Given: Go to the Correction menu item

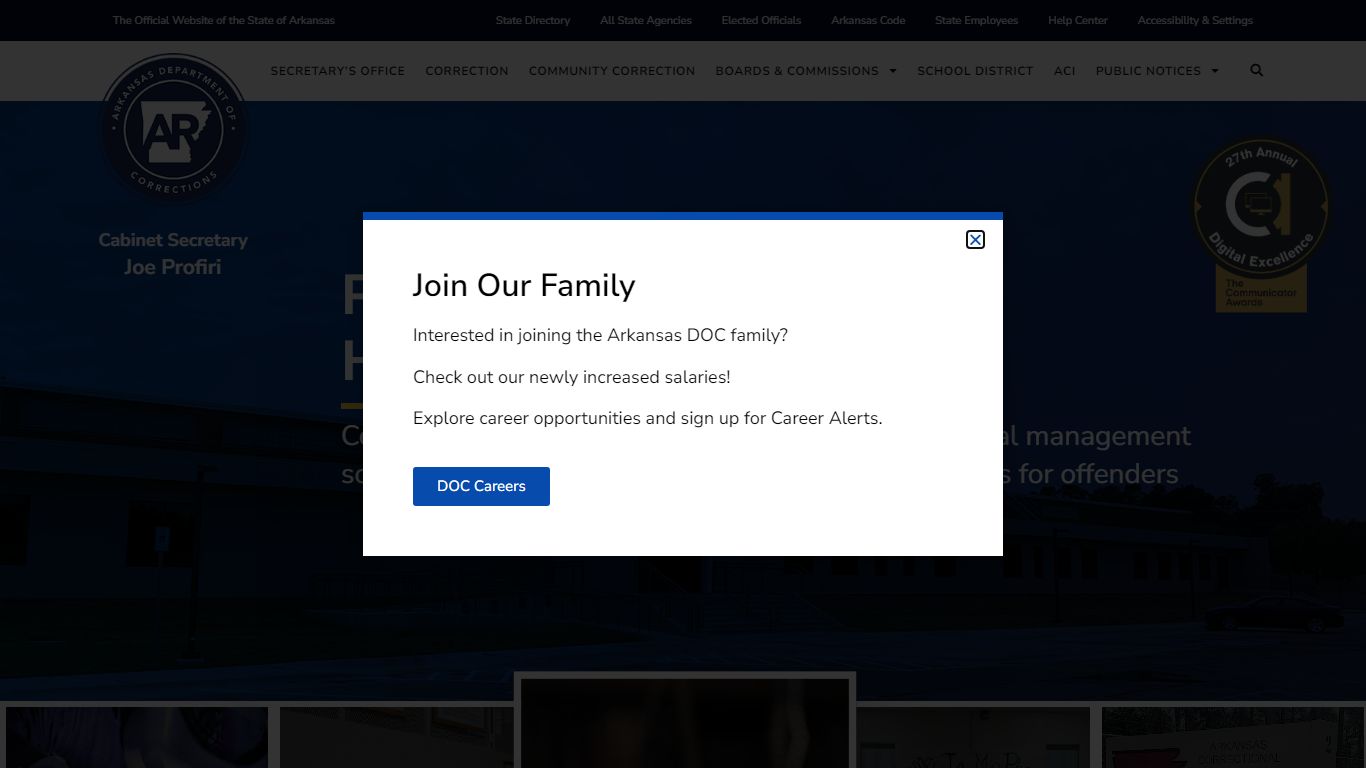Looking at the screenshot, I should [x=467, y=71].
